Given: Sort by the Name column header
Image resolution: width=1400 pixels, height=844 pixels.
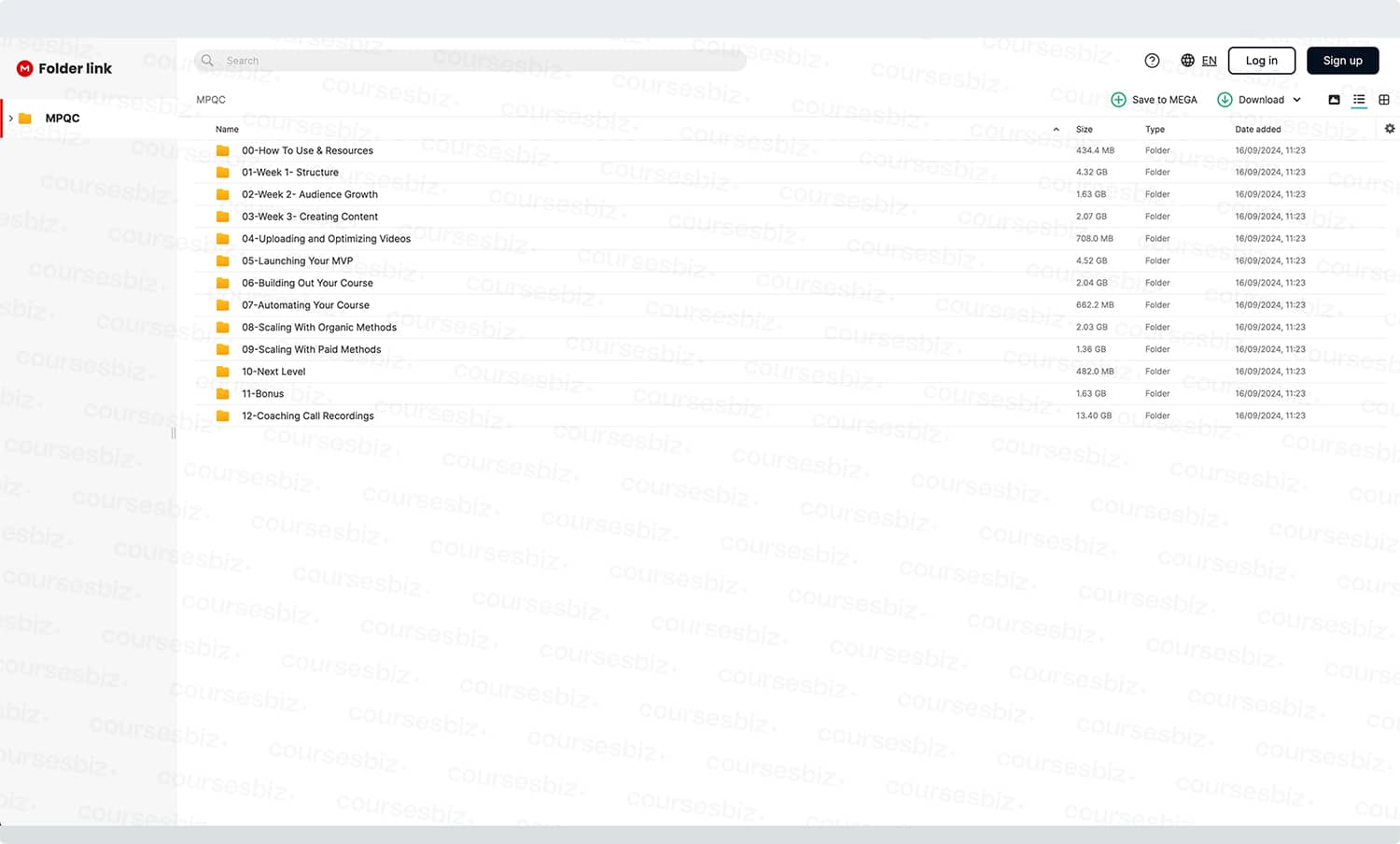Looking at the screenshot, I should (227, 129).
